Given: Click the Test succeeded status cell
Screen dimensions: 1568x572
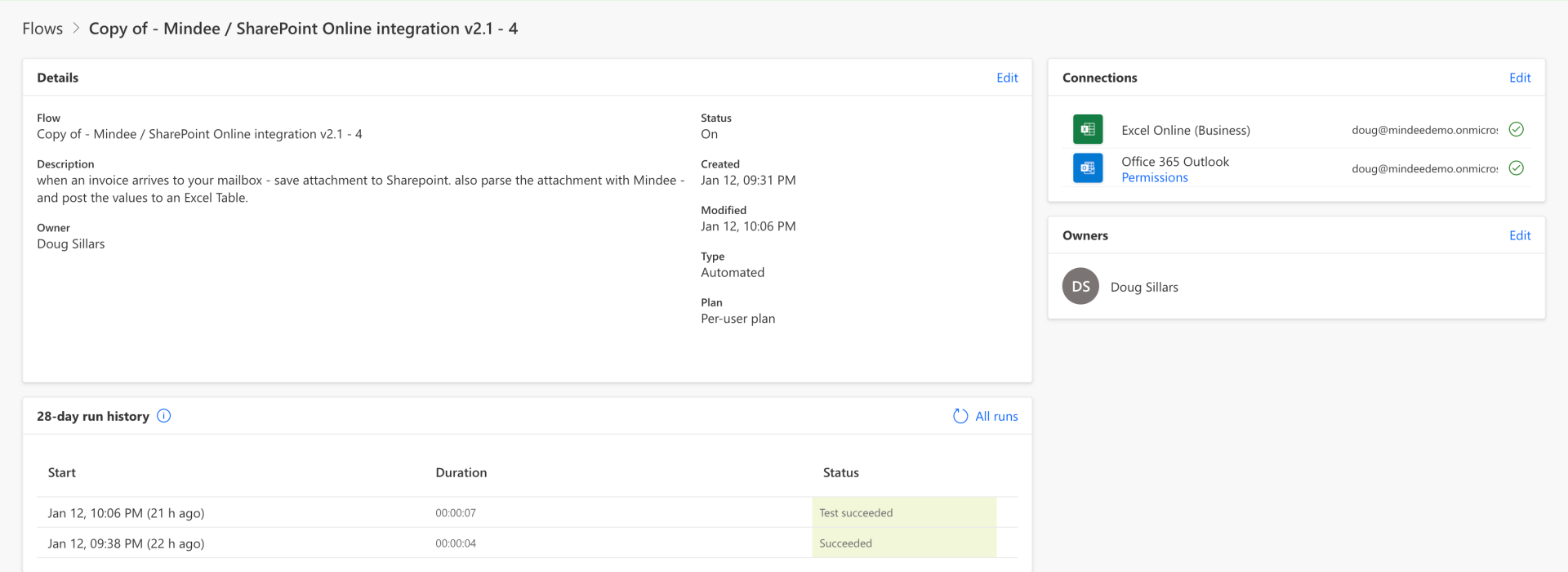Looking at the screenshot, I should (904, 512).
